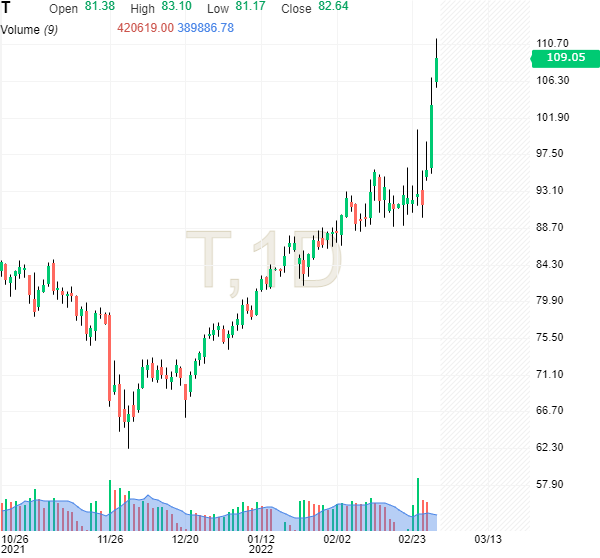Click the 88.70 price axis label
The height and width of the screenshot is (558, 600).
tap(549, 227)
